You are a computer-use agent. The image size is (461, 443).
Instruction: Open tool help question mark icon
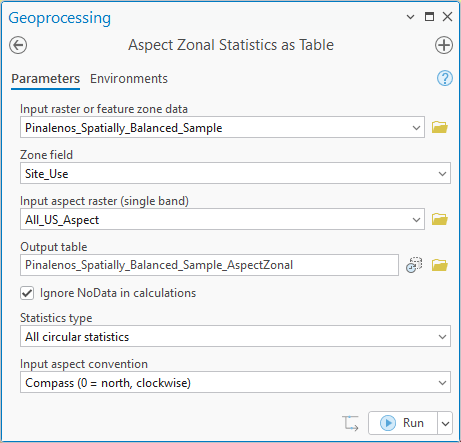445,78
